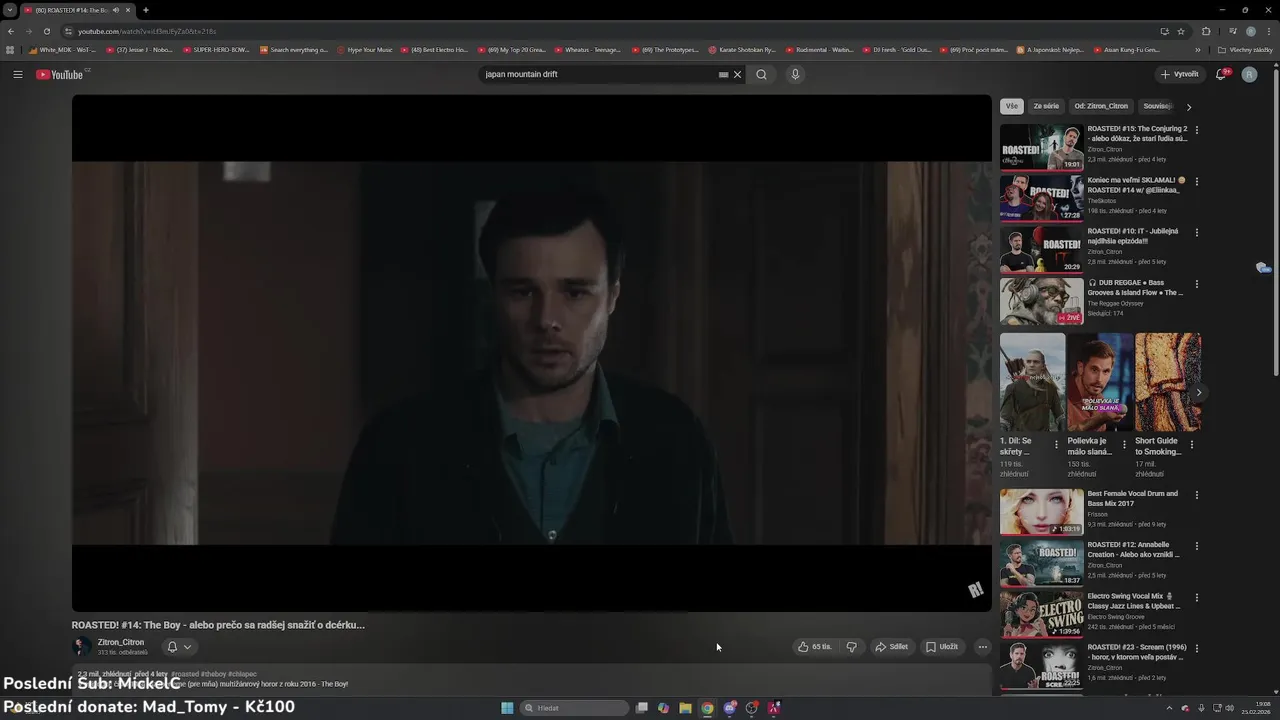
Task: Switch to Chrome in the taskbar
Action: (x=707, y=708)
